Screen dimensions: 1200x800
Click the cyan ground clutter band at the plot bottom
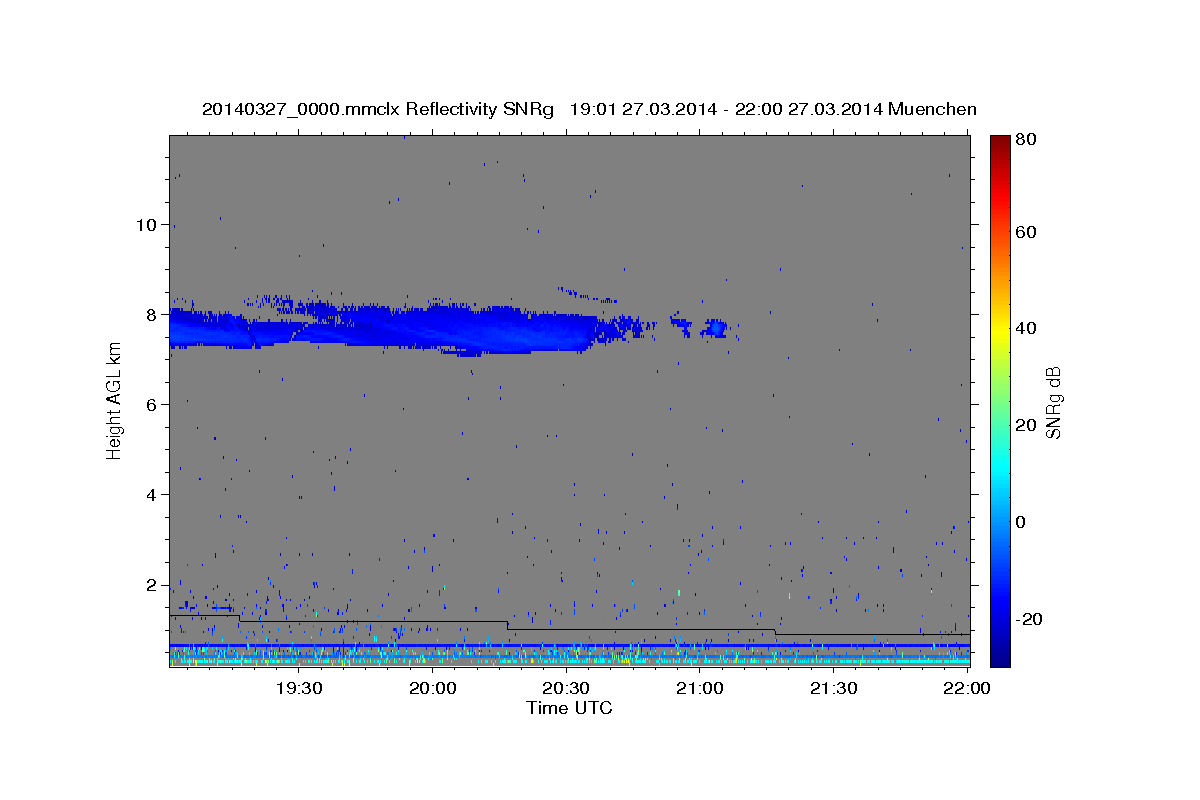coord(570,661)
